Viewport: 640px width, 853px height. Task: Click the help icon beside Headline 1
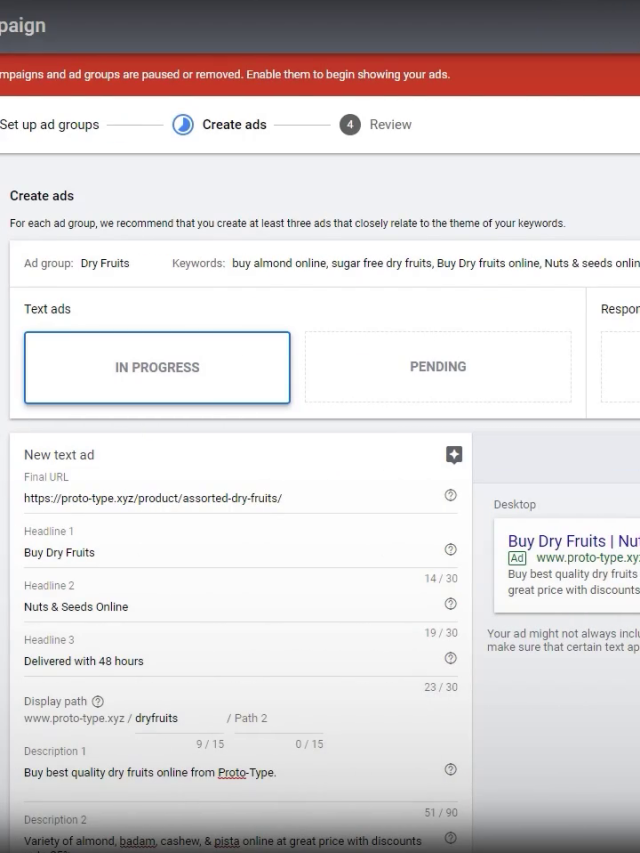click(450, 550)
